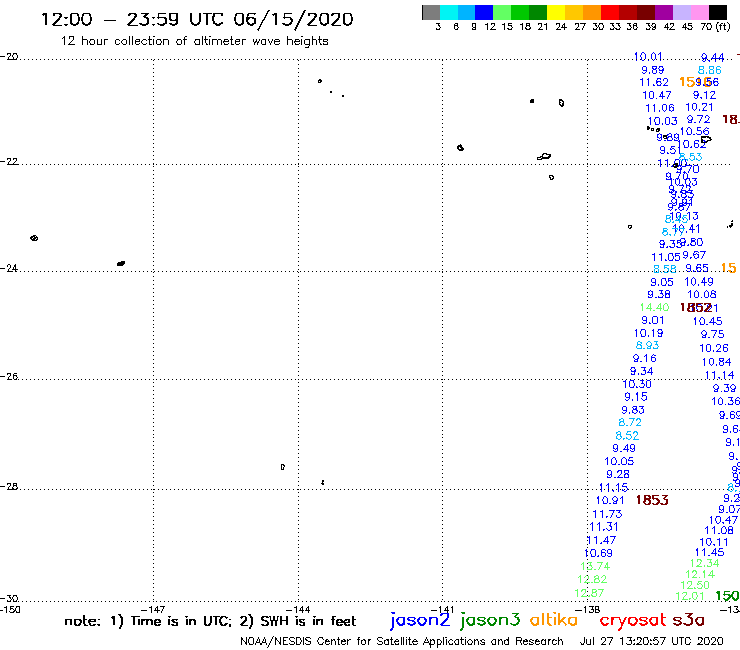Click the -22 latitude axis label

[9, 161]
